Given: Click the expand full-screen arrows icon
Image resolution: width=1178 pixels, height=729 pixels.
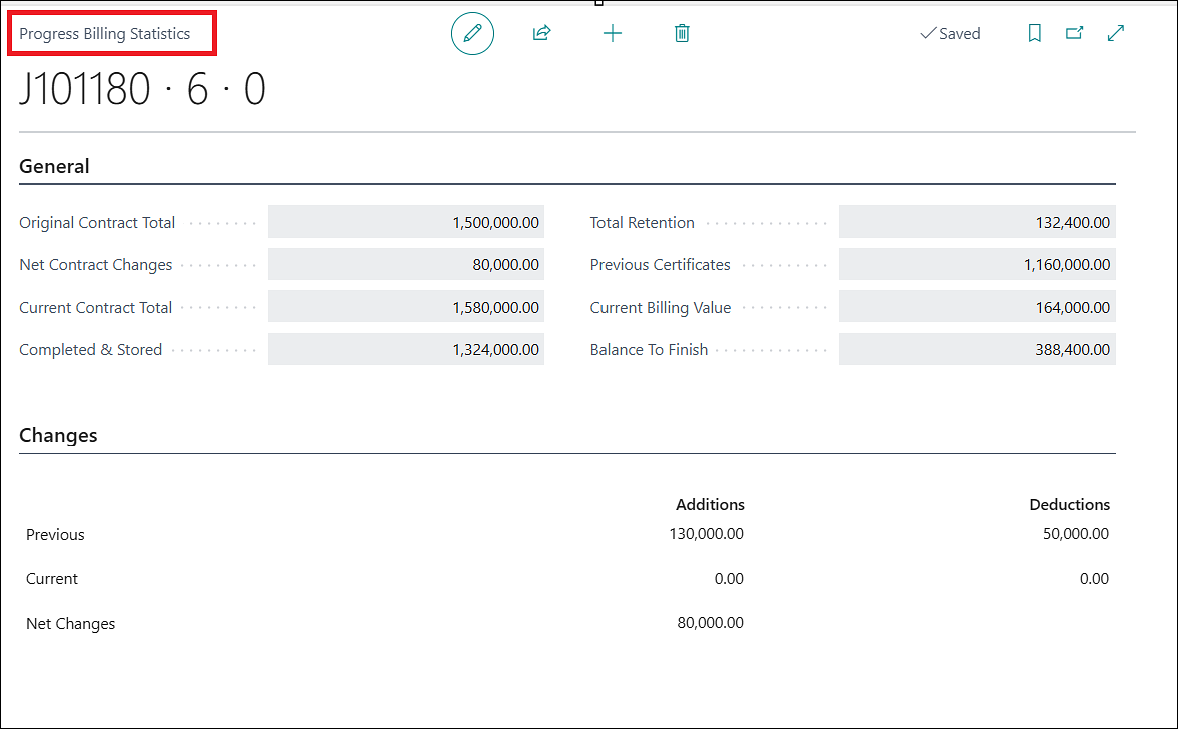Looking at the screenshot, I should click(1116, 33).
